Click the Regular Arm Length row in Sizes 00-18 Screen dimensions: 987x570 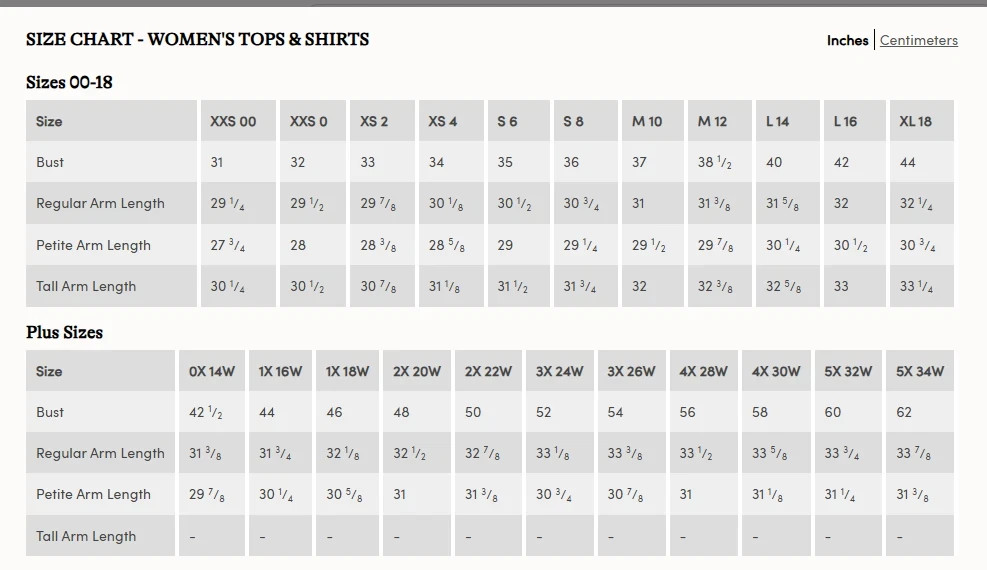tap(490, 203)
